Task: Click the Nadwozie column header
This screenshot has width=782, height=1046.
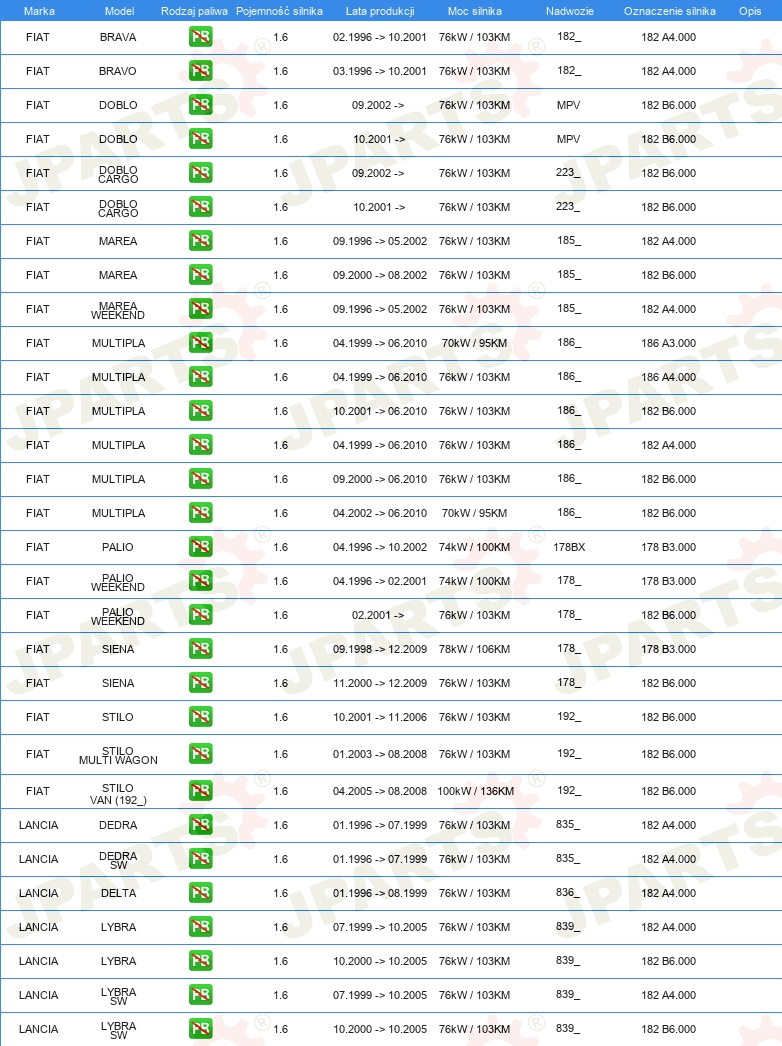Action: point(570,11)
